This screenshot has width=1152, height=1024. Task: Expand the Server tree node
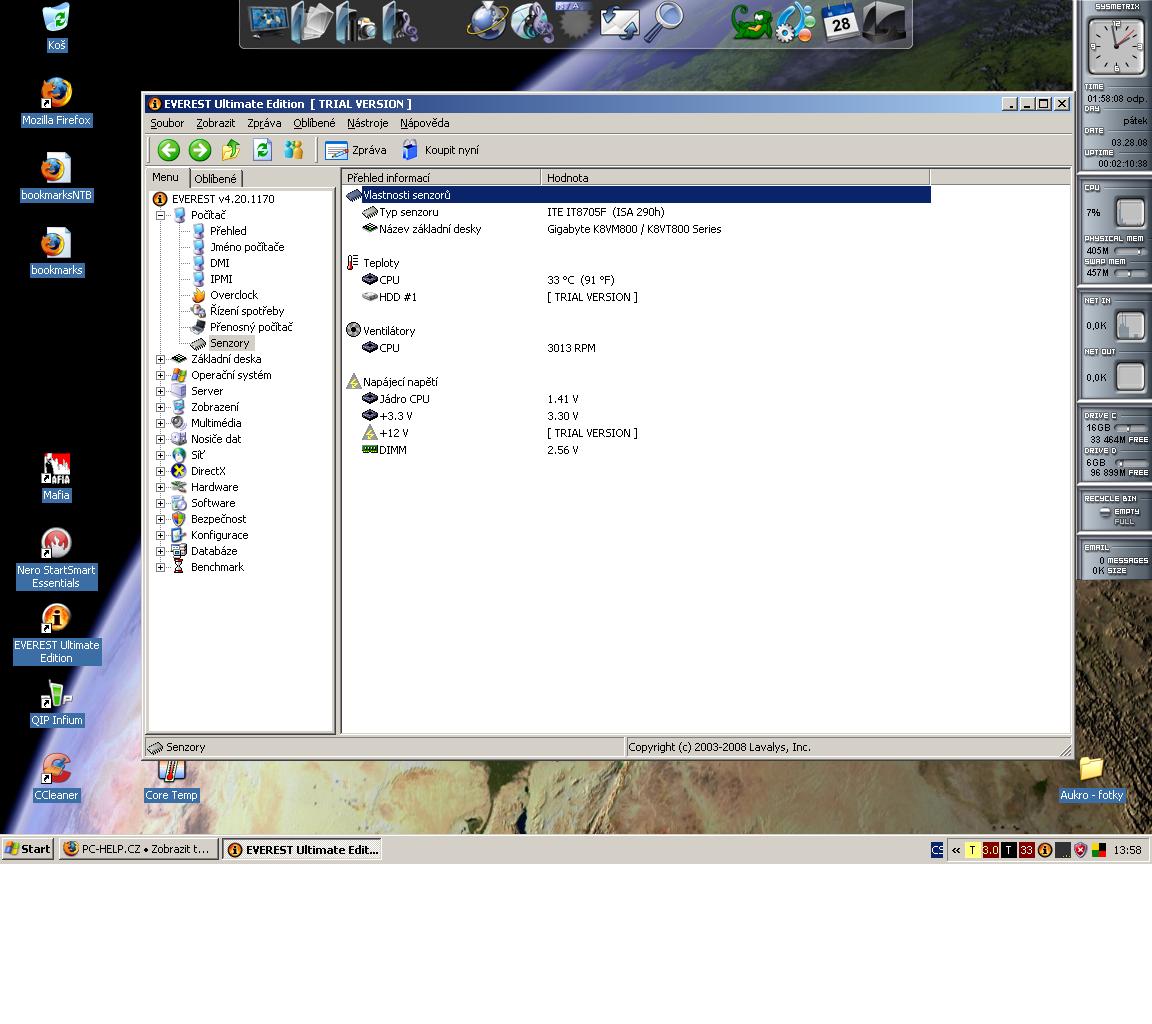click(x=160, y=392)
